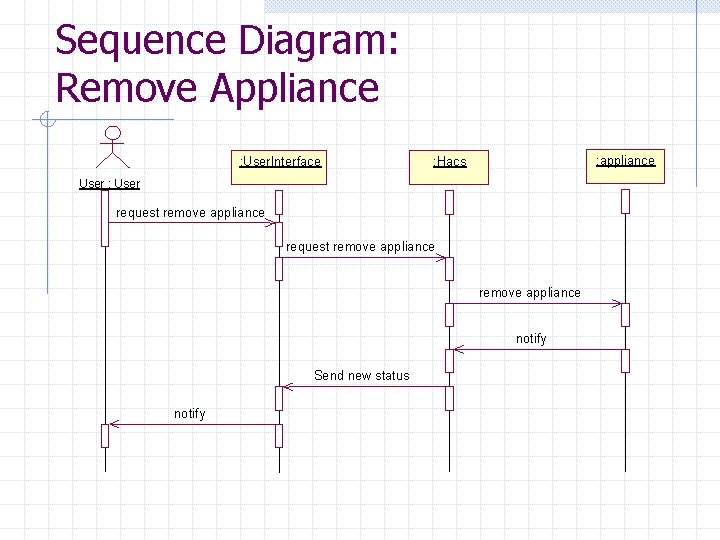Image resolution: width=720 pixels, height=540 pixels.
Task: Click 'request remove appliance' label from User
Action: [190, 213]
